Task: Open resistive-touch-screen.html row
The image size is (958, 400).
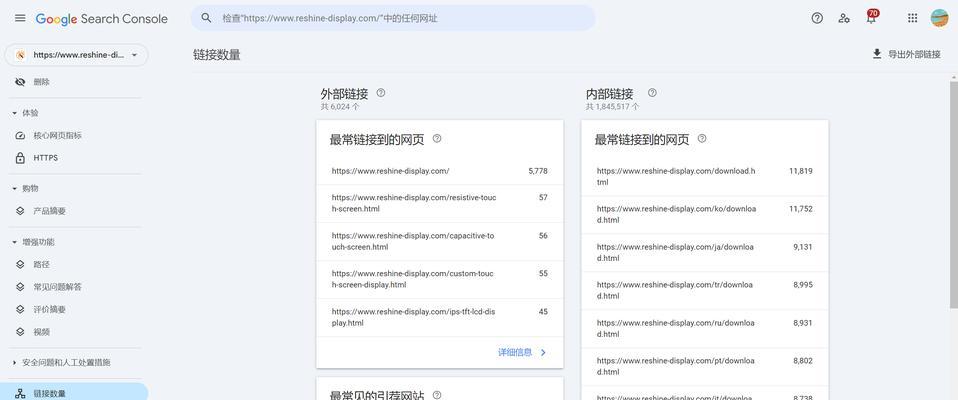Action: click(439, 203)
